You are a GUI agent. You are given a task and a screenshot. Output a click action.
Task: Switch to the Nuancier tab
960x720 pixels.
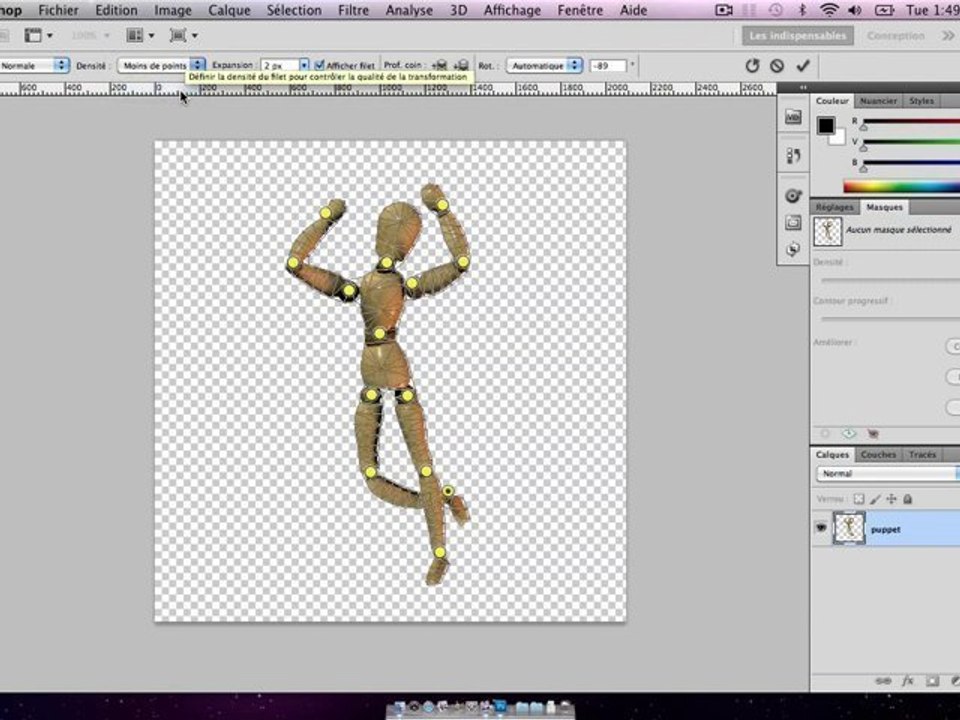pos(878,100)
